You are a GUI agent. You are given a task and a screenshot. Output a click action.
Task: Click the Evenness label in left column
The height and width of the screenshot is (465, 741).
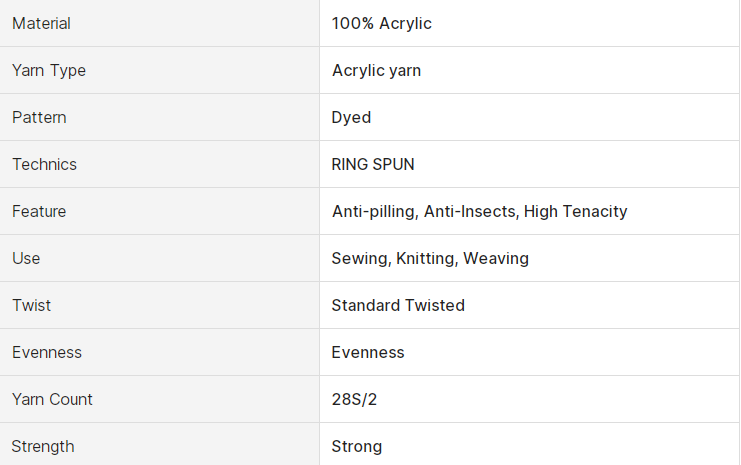tap(47, 353)
